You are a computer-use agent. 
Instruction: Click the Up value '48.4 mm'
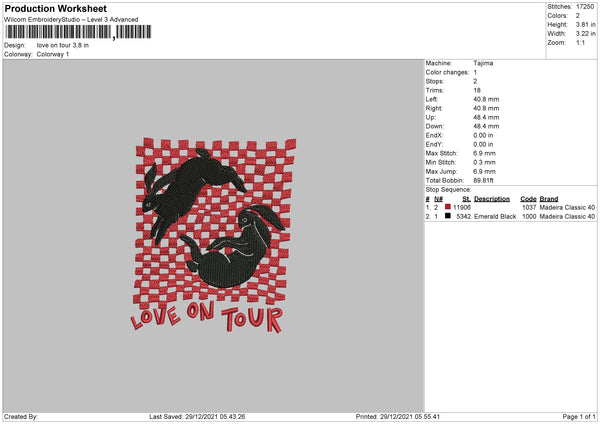(x=486, y=117)
